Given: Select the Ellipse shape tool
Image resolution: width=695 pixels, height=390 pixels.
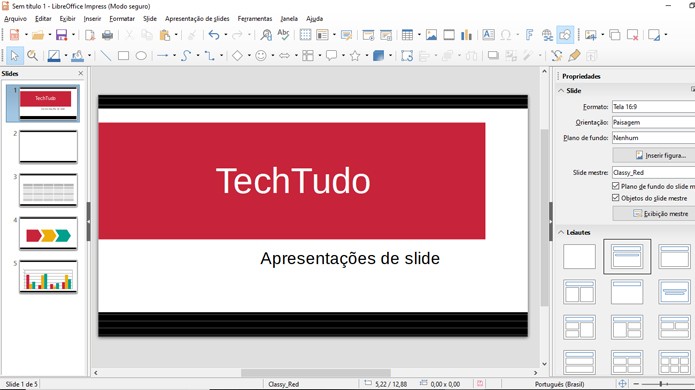Looking at the screenshot, I should coord(141,55).
